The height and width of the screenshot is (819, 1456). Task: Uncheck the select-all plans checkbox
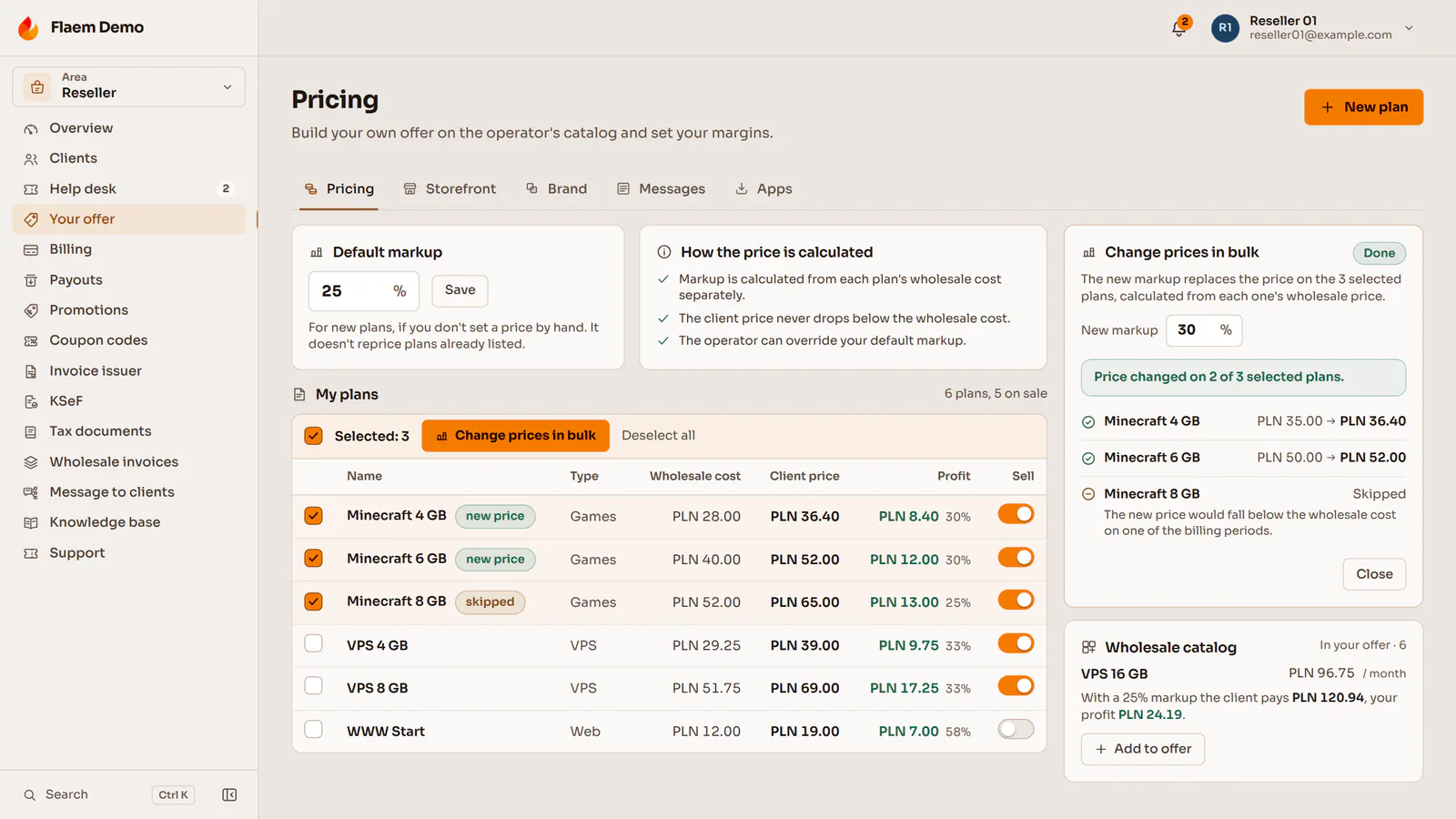[313, 436]
